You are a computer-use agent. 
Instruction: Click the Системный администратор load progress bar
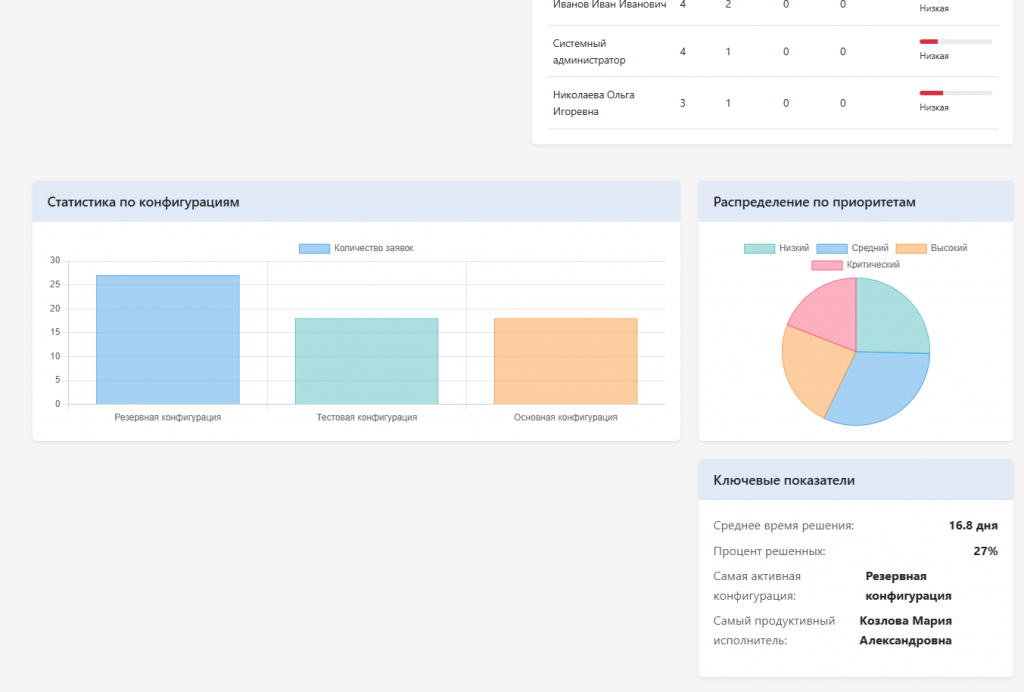(955, 42)
